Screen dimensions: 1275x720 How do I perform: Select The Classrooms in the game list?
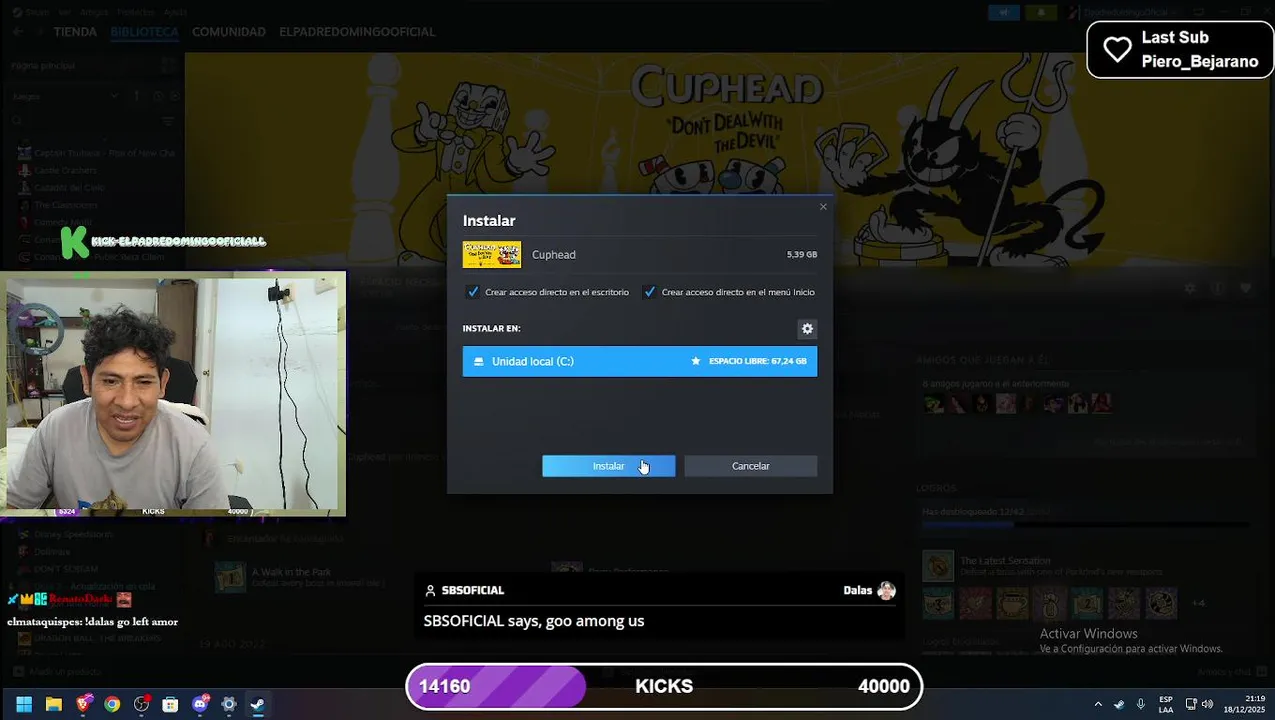[x=65, y=205]
